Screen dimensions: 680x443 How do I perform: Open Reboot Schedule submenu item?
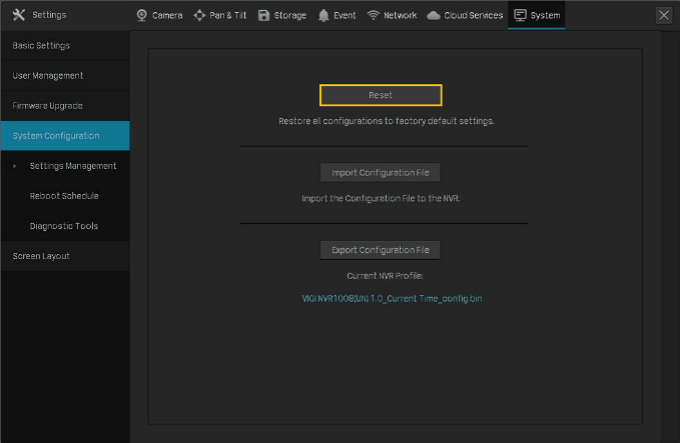pos(64,196)
